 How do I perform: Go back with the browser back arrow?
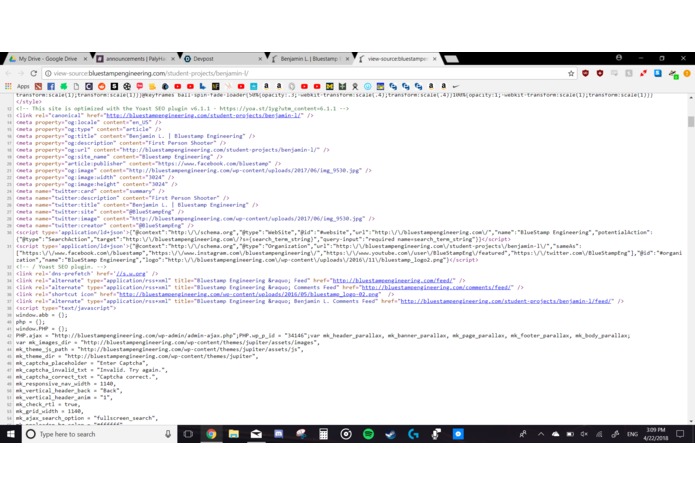click(x=9, y=74)
